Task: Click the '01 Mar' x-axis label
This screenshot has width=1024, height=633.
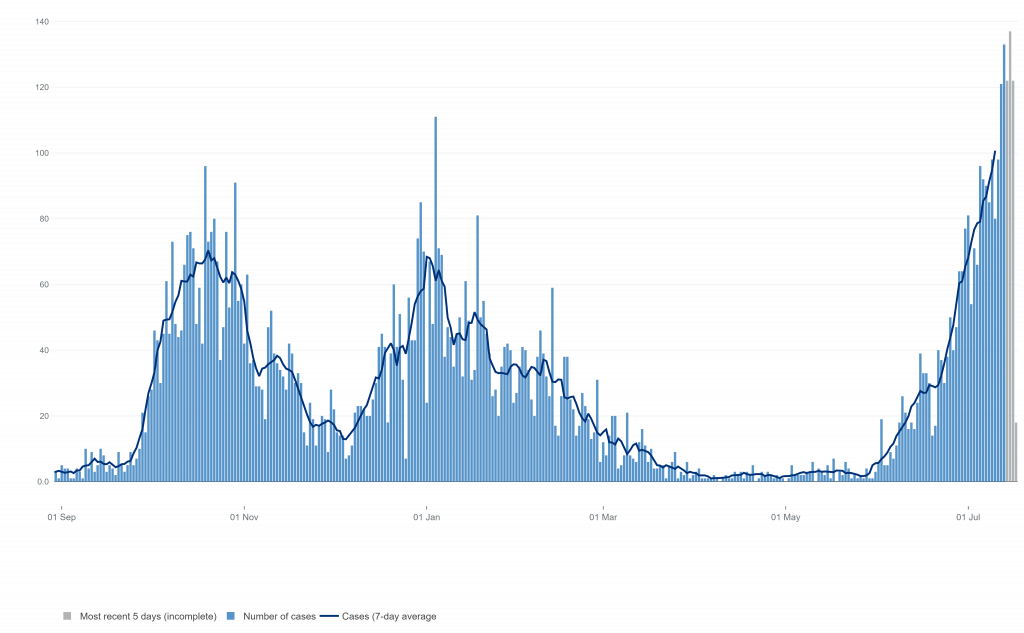Action: (x=604, y=517)
